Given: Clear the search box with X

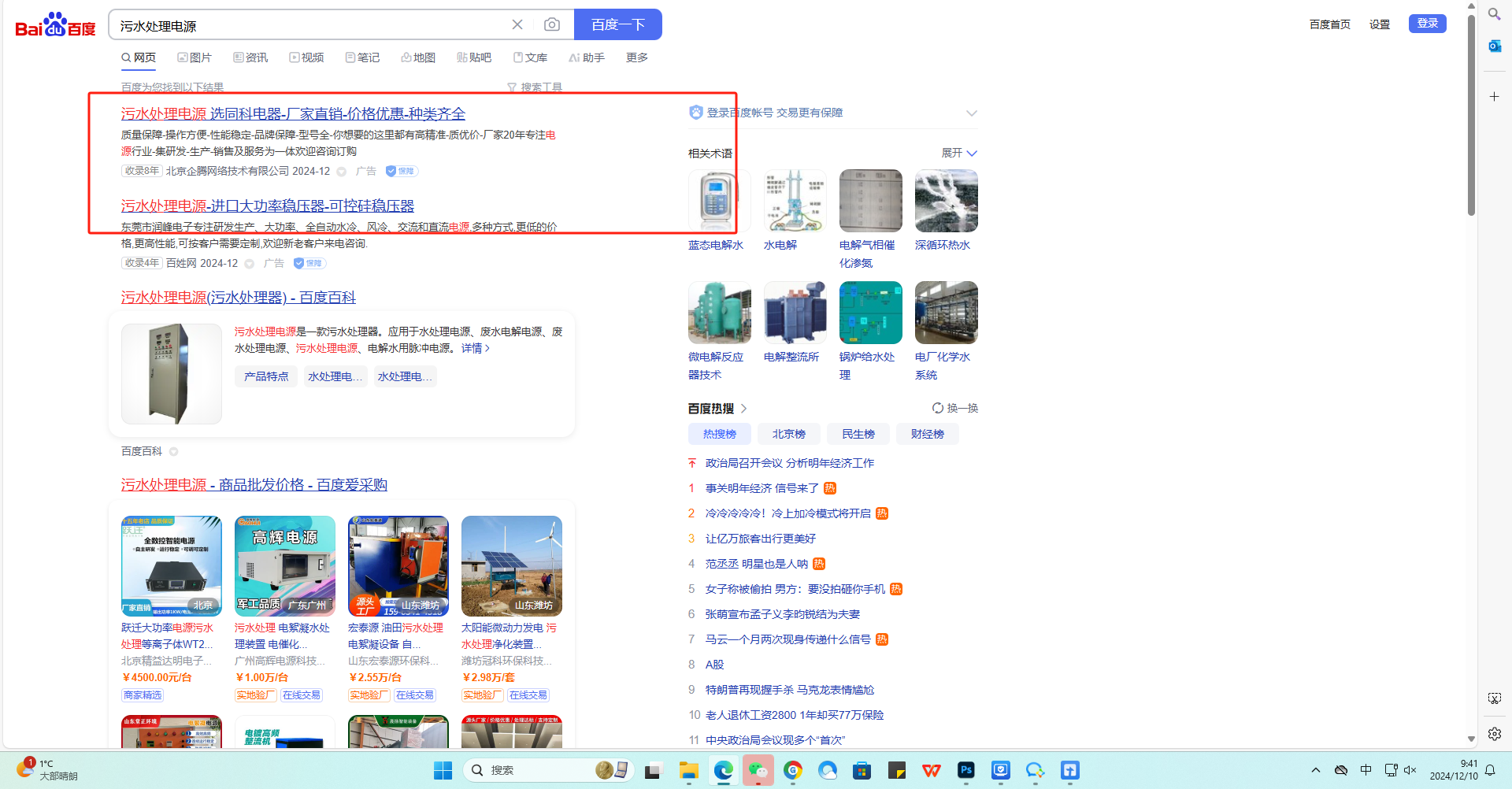Looking at the screenshot, I should coord(517,24).
